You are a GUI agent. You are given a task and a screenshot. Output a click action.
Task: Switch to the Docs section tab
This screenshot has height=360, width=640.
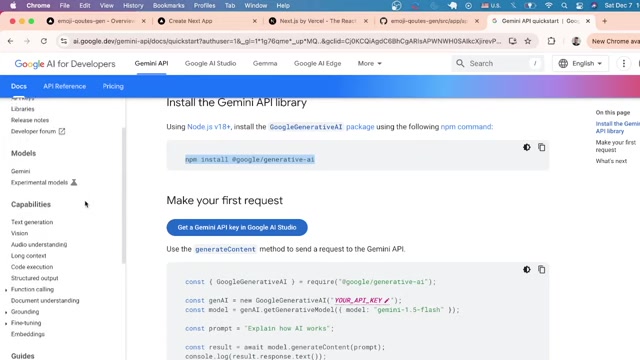19,86
